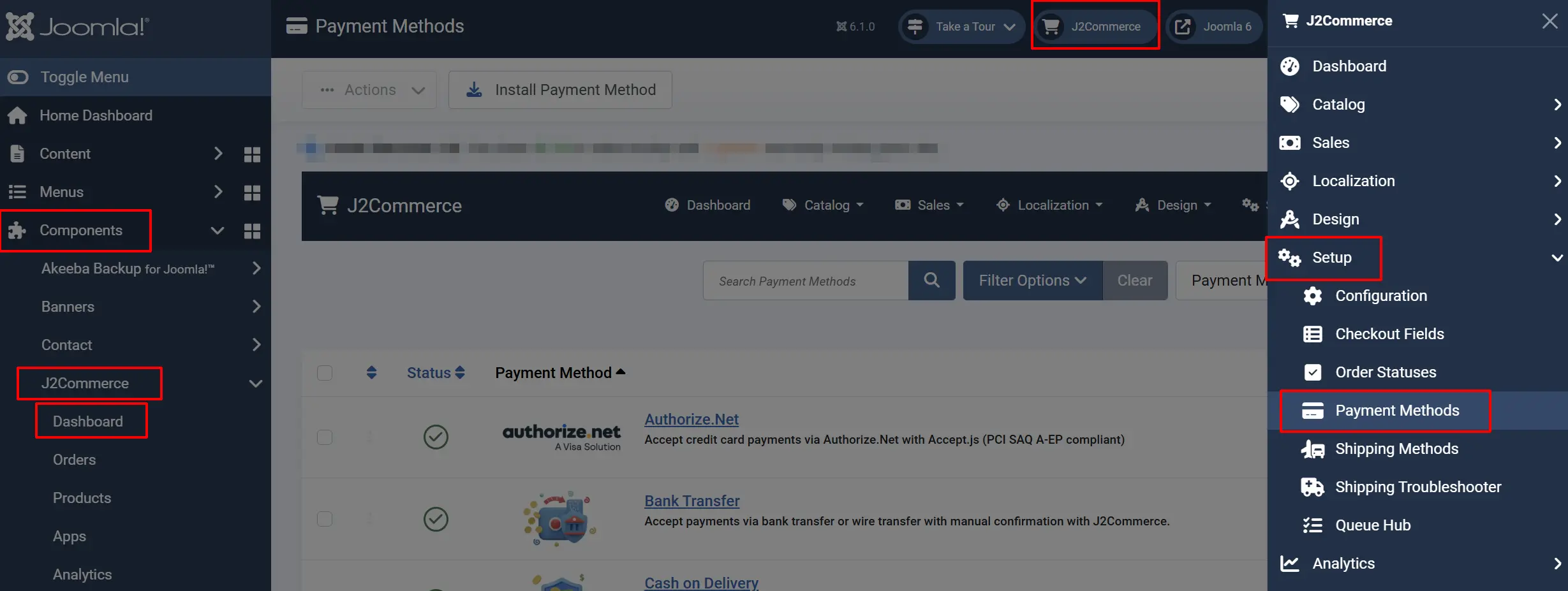Expand Akeeba Backup submenu arrow
Viewport: 1568px width, 591px height.
click(x=256, y=268)
